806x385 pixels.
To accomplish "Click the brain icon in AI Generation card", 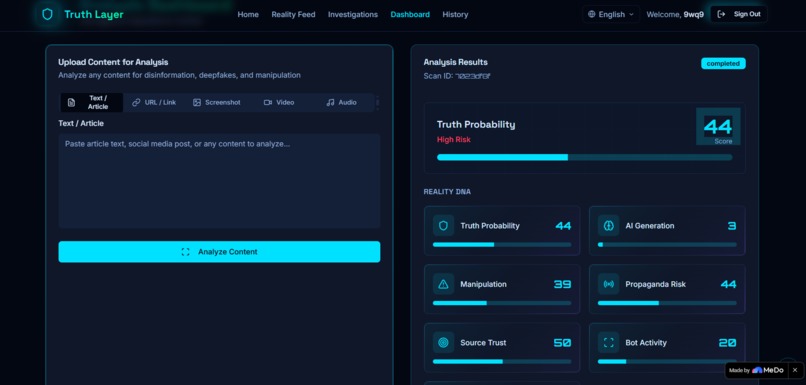I will click(609, 226).
